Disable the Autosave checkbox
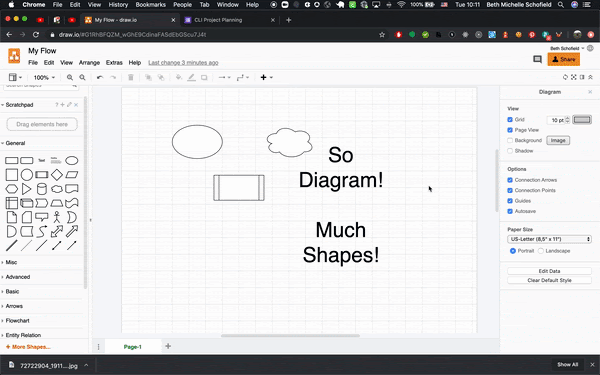The width and height of the screenshot is (600, 375). [510, 211]
